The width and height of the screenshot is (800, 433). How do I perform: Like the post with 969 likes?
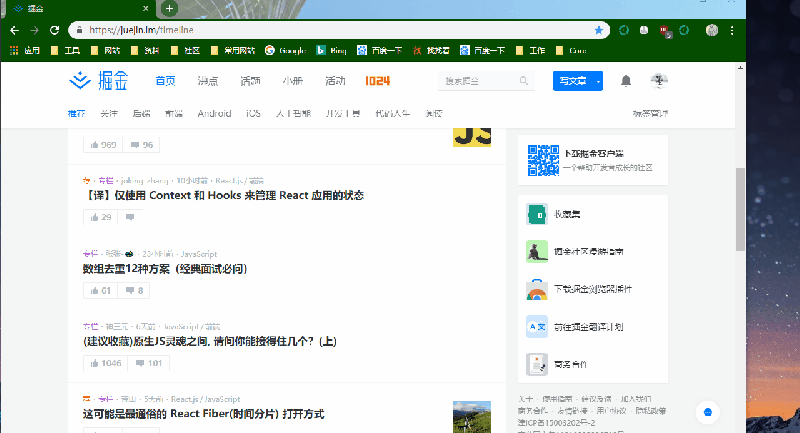[x=104, y=145]
